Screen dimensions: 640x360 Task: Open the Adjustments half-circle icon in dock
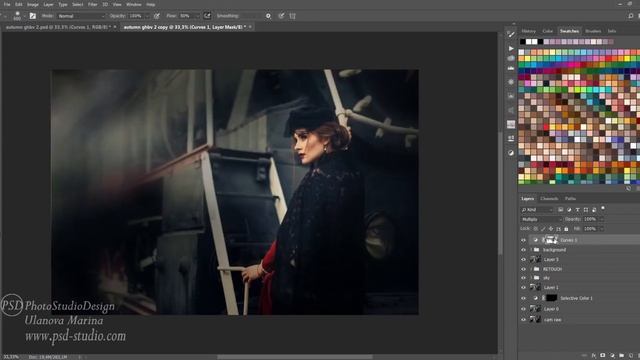[x=511, y=153]
